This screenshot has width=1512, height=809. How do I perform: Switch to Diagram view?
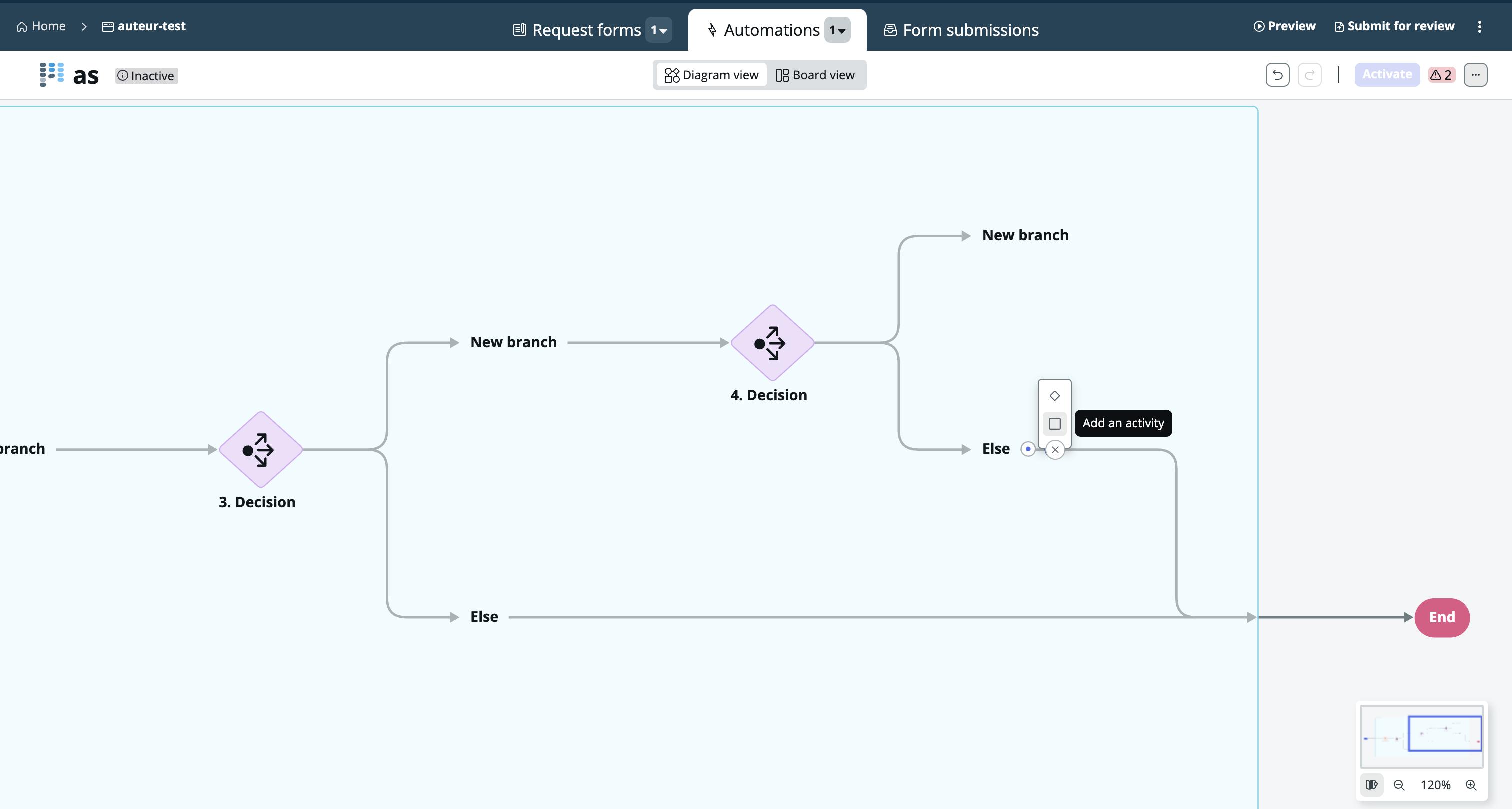point(711,75)
